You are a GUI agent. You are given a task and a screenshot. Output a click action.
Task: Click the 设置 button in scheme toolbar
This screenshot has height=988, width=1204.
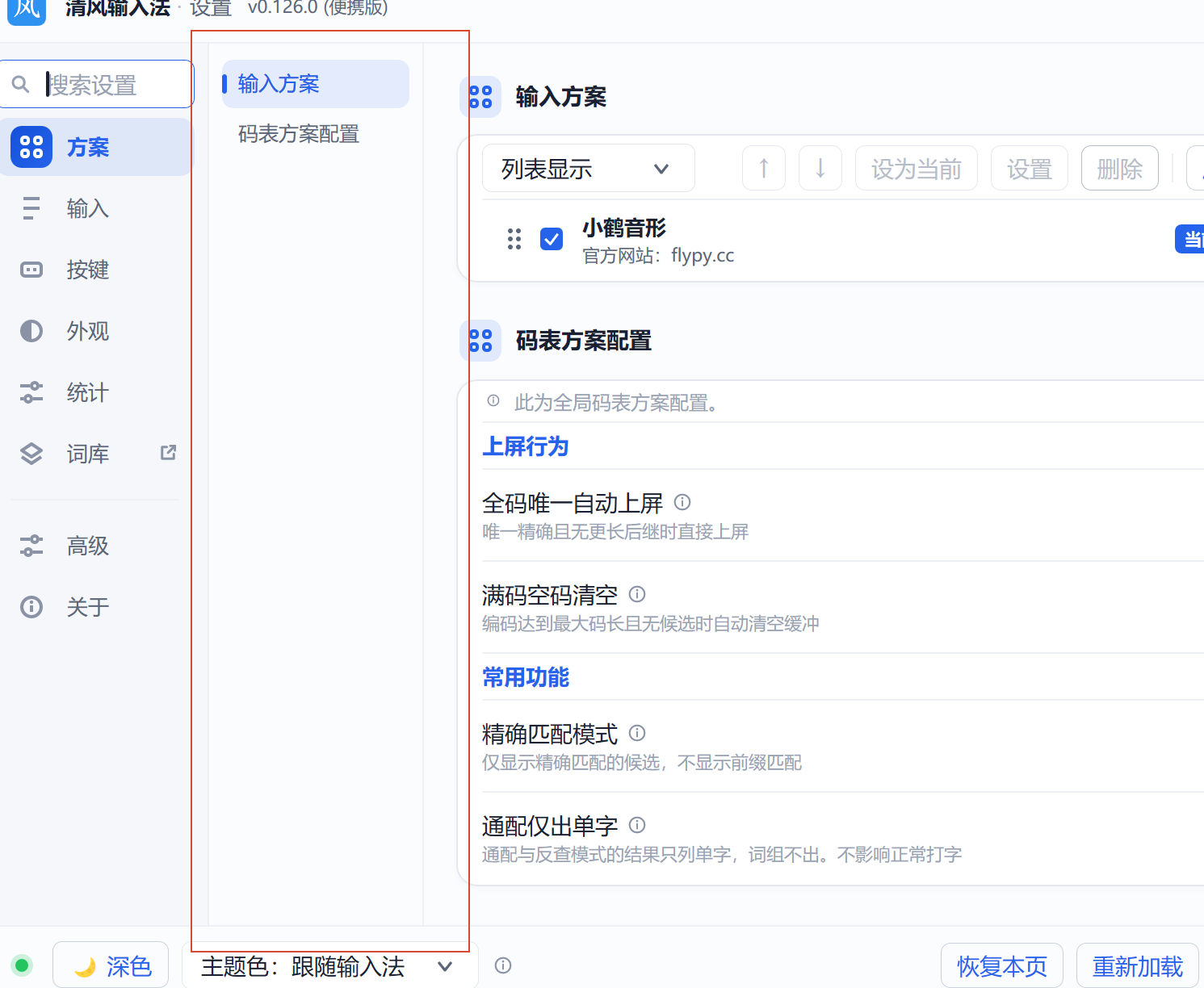pyautogui.click(x=1030, y=168)
